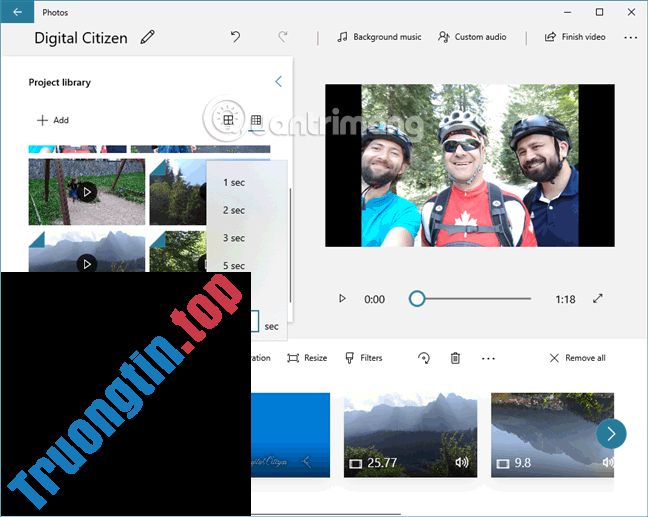
Task: Open Custom audio options
Action: [x=472, y=37]
